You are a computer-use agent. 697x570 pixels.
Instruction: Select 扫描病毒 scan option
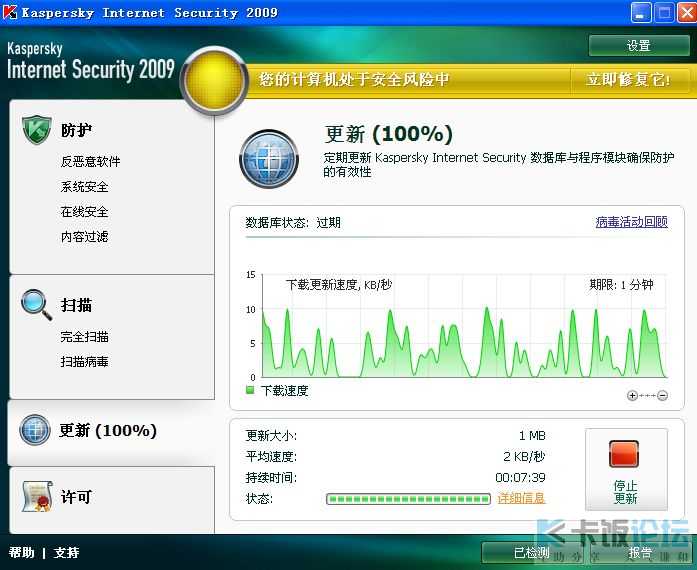click(84, 361)
